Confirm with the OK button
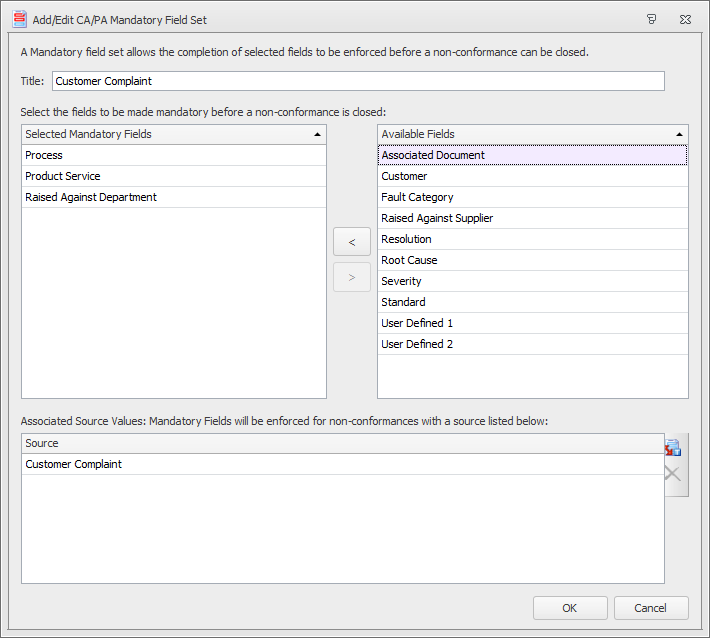 tap(570, 608)
